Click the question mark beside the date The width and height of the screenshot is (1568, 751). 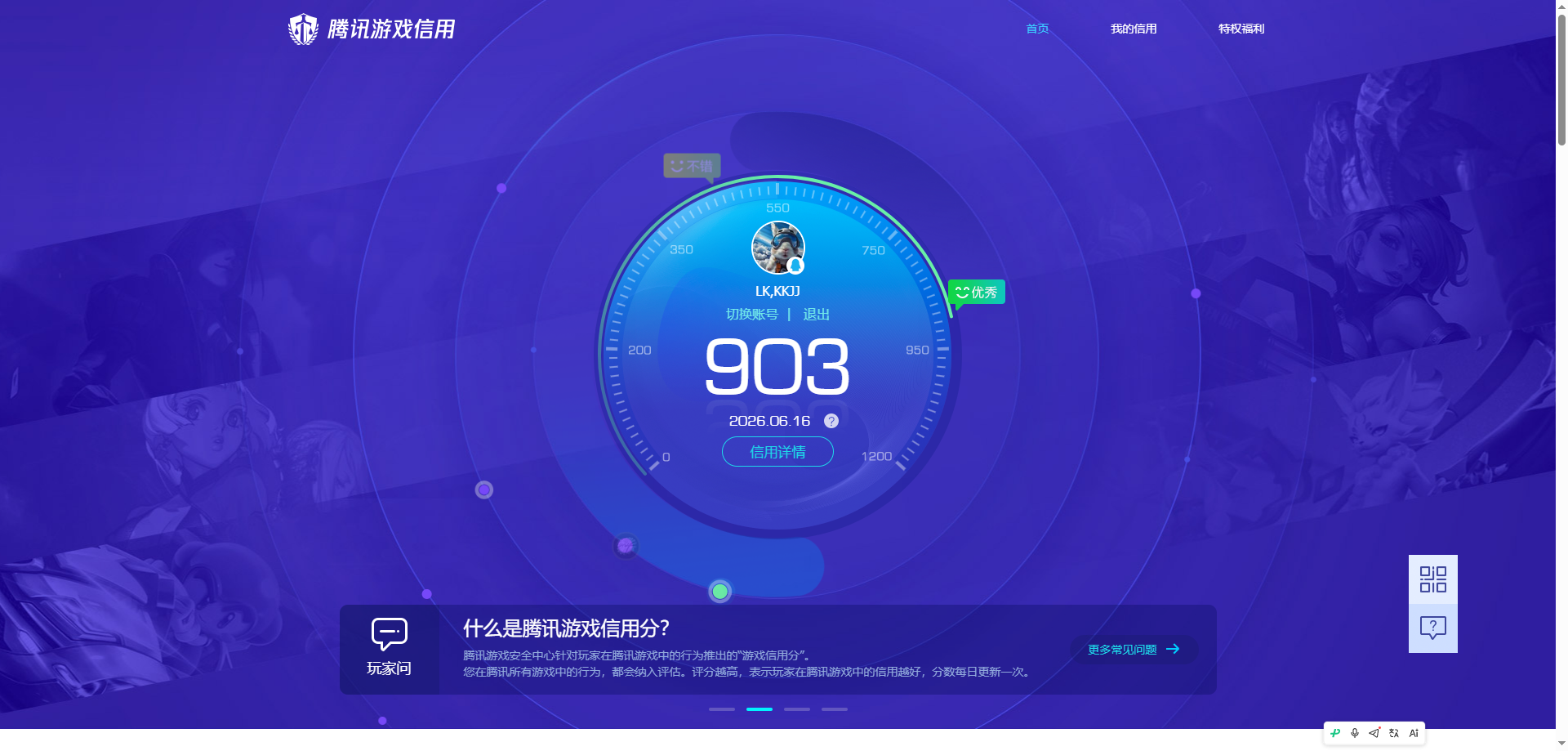[831, 421]
